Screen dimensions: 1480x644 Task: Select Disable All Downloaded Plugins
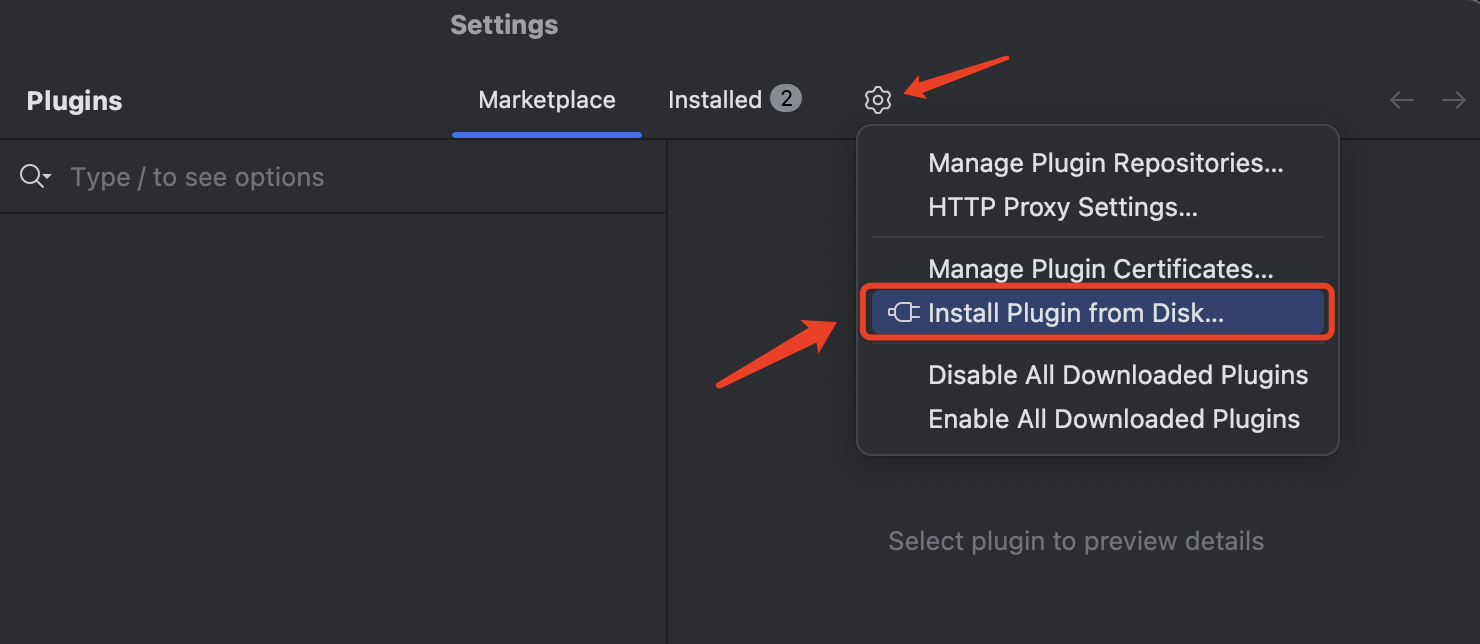(1118, 375)
